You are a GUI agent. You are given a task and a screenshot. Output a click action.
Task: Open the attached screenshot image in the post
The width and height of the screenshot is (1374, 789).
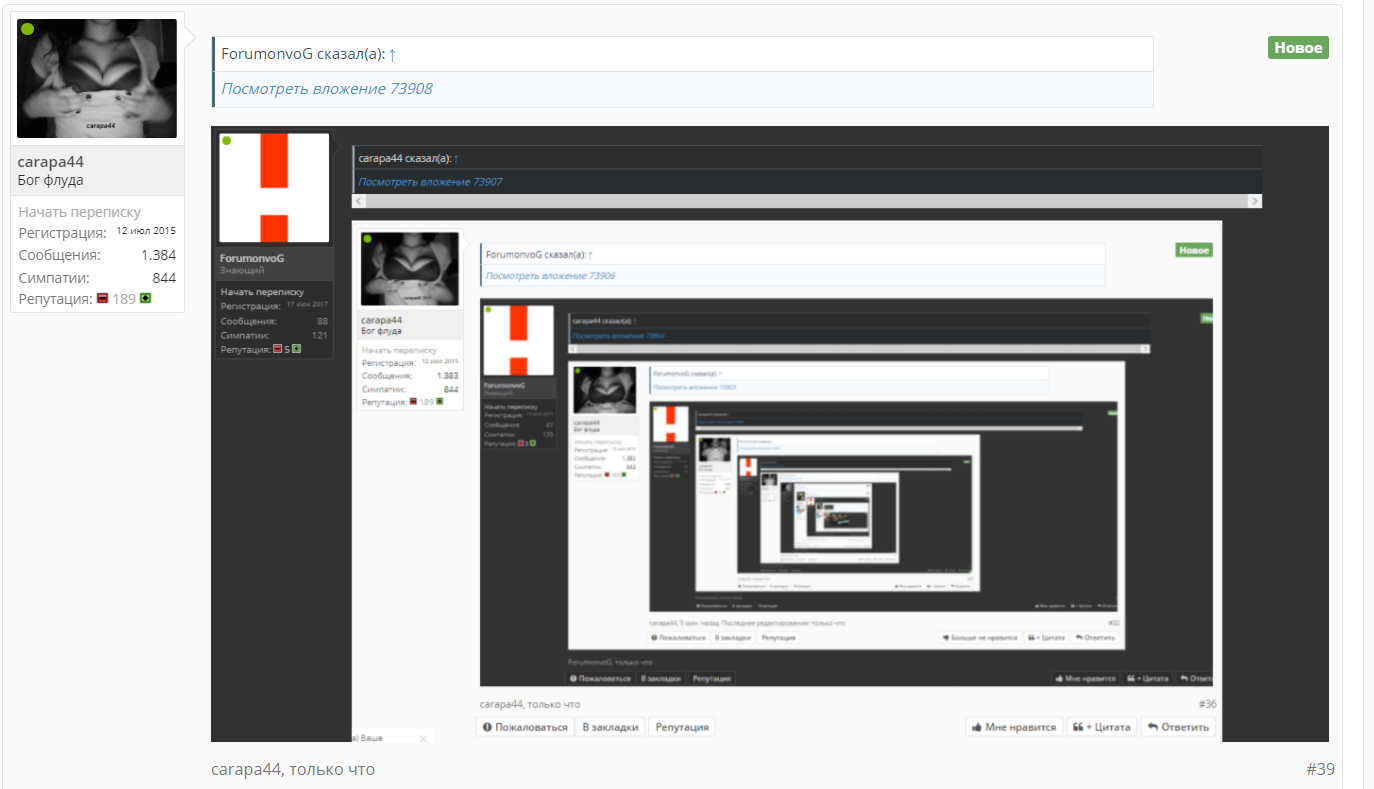tap(770, 434)
